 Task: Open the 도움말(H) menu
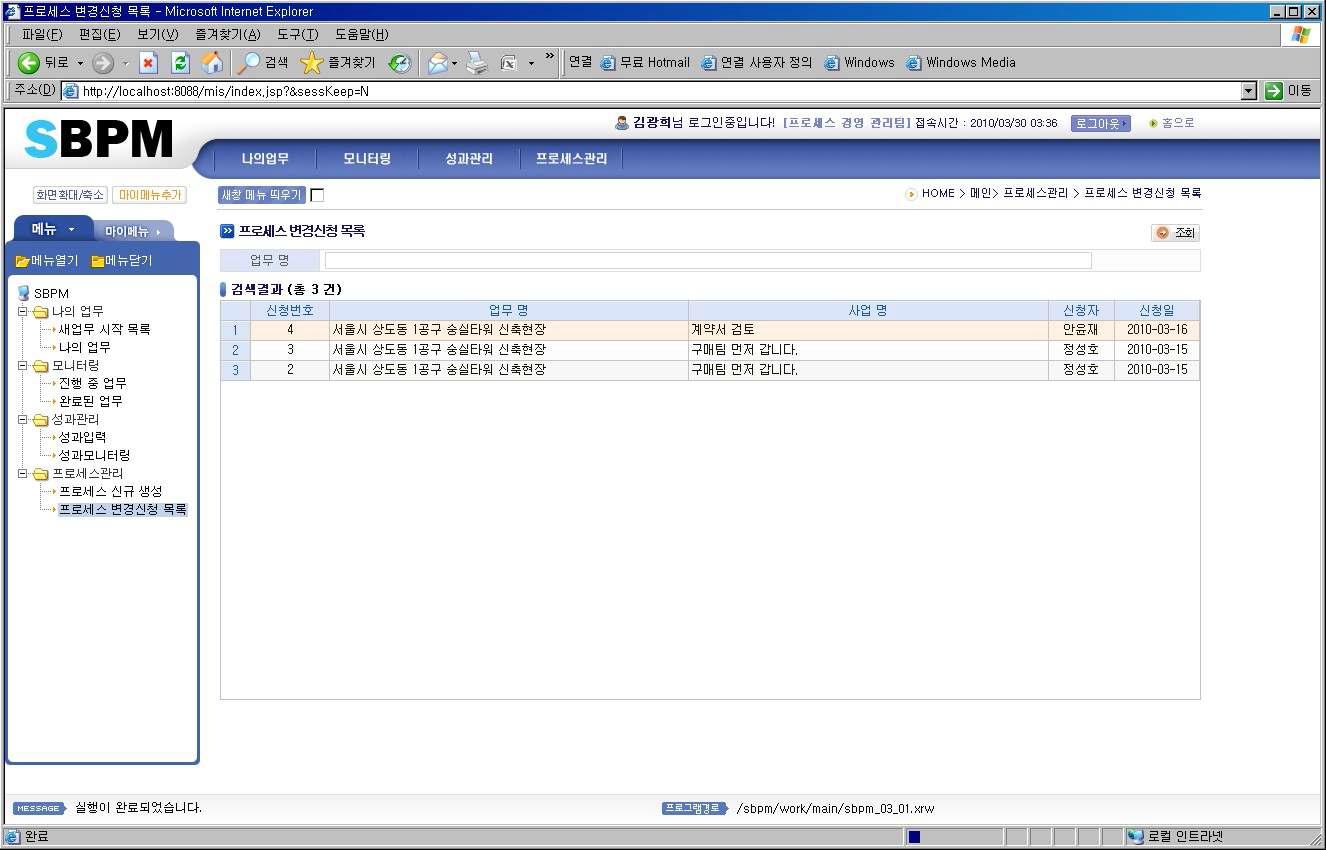(x=361, y=35)
